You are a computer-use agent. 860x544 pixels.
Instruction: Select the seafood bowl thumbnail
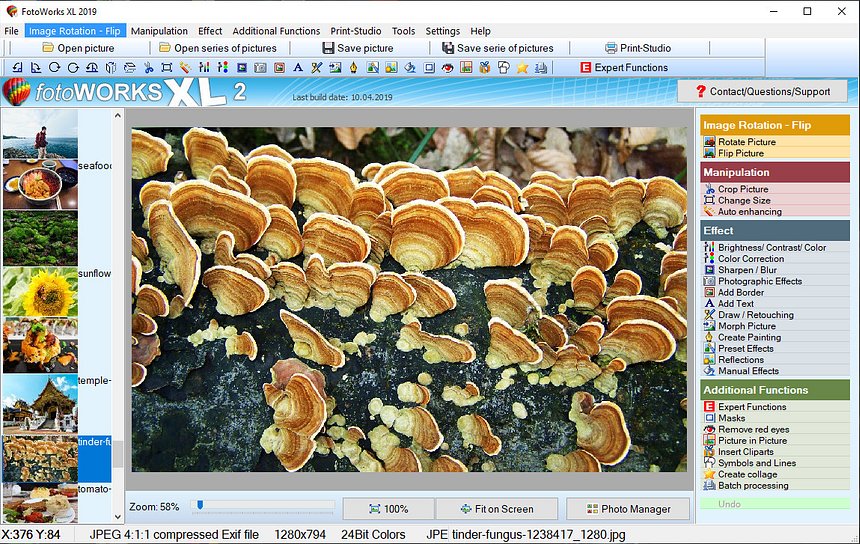click(40, 184)
